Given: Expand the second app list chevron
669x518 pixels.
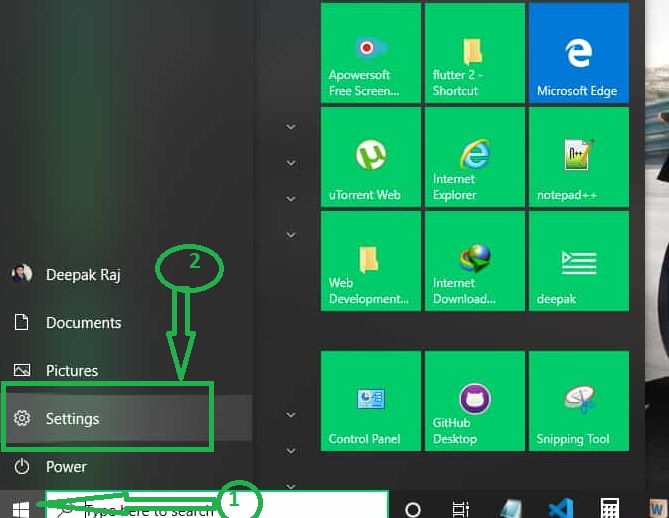Looking at the screenshot, I should 291,163.
